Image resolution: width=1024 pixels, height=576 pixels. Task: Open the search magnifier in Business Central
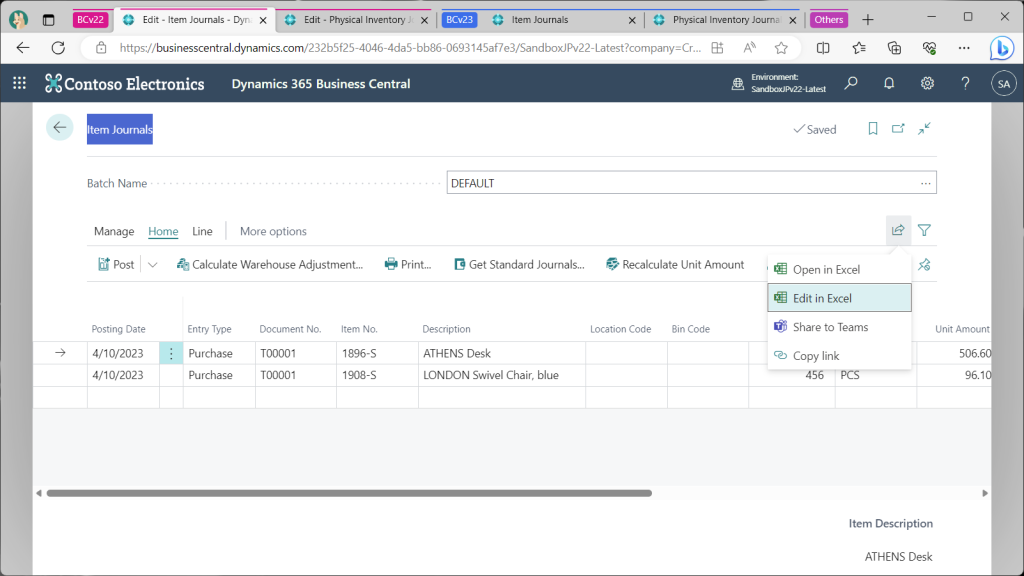pos(851,84)
